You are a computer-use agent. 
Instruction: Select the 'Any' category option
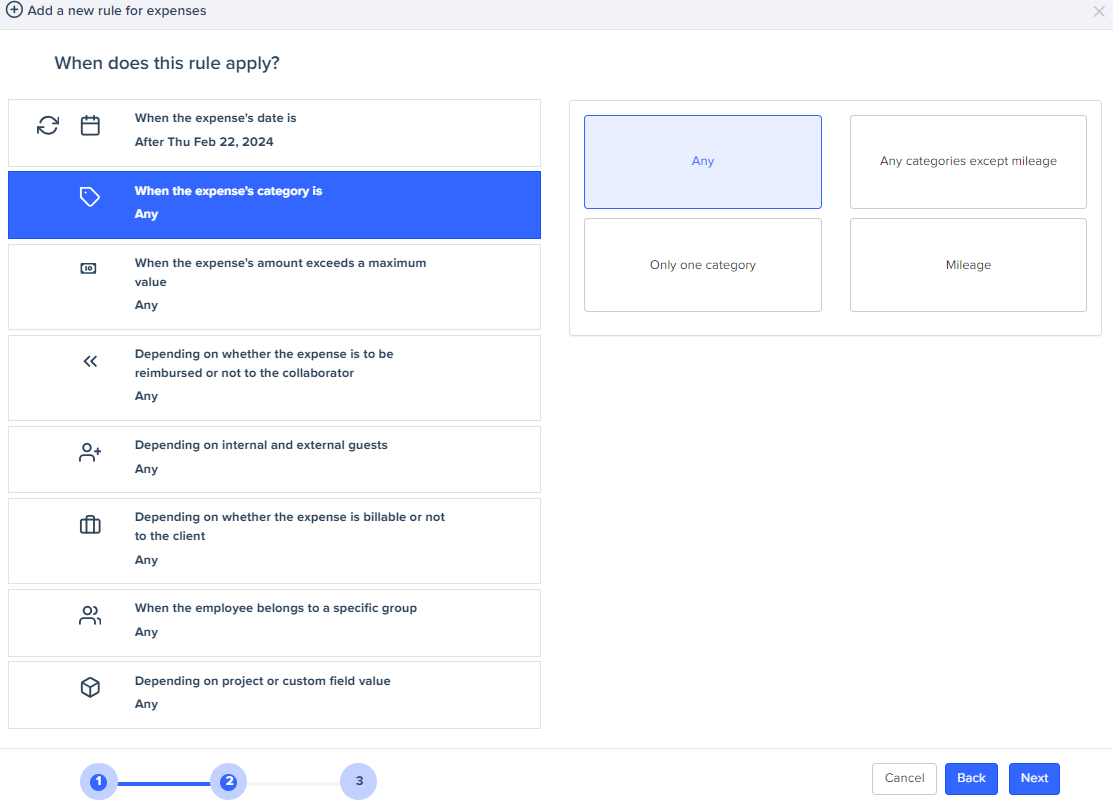[x=702, y=162]
